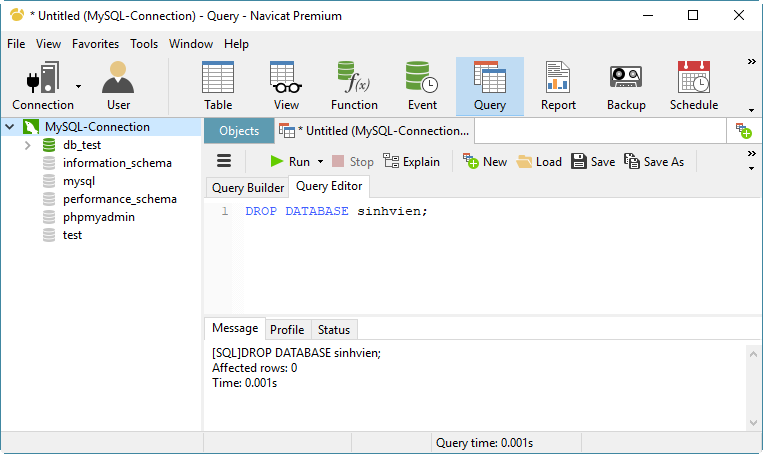Select the mysql database

(79, 181)
